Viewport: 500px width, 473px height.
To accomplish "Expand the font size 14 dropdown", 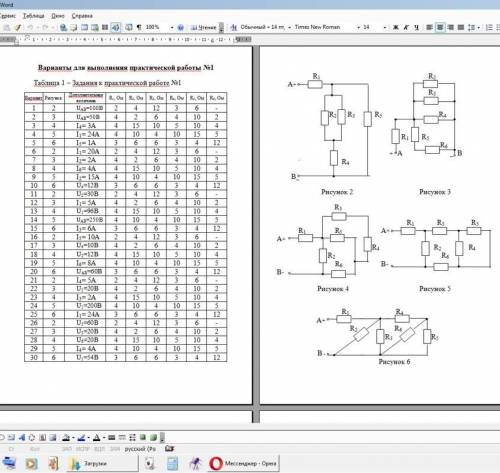I will (385, 27).
